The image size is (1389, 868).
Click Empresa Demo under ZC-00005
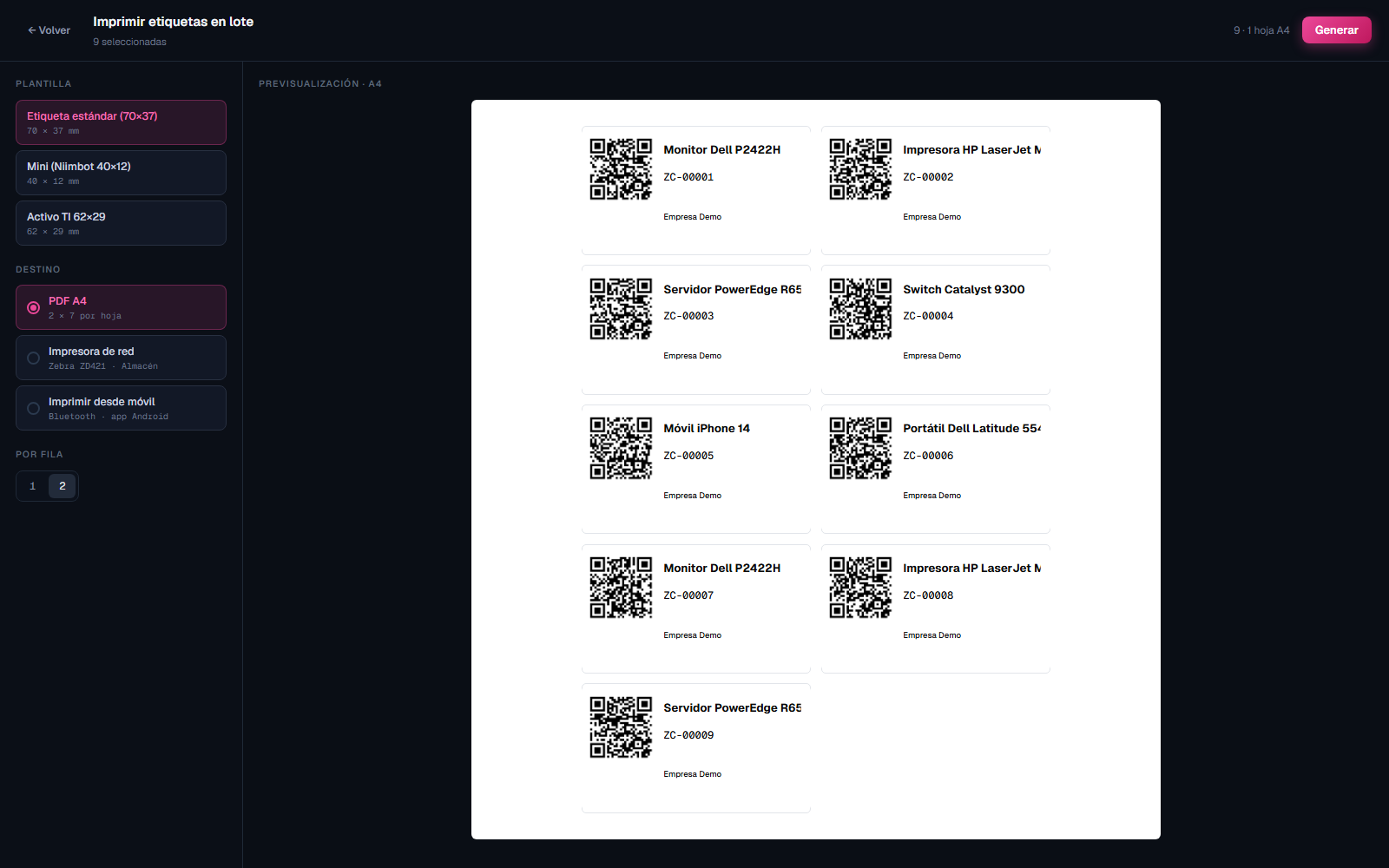(692, 496)
